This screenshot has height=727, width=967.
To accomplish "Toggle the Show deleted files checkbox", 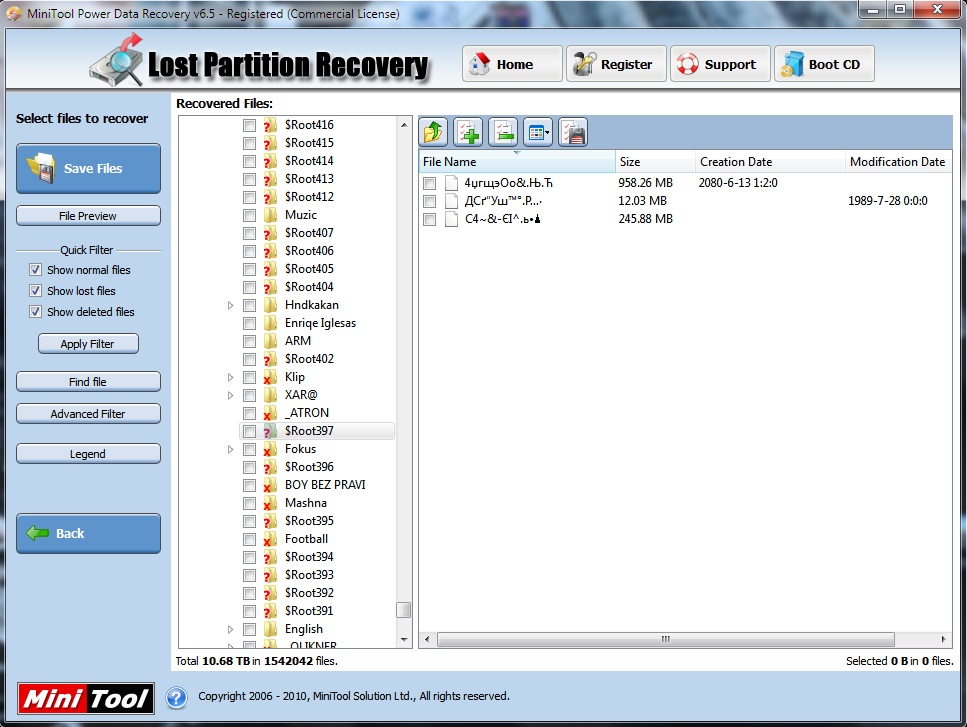I will 36,312.
